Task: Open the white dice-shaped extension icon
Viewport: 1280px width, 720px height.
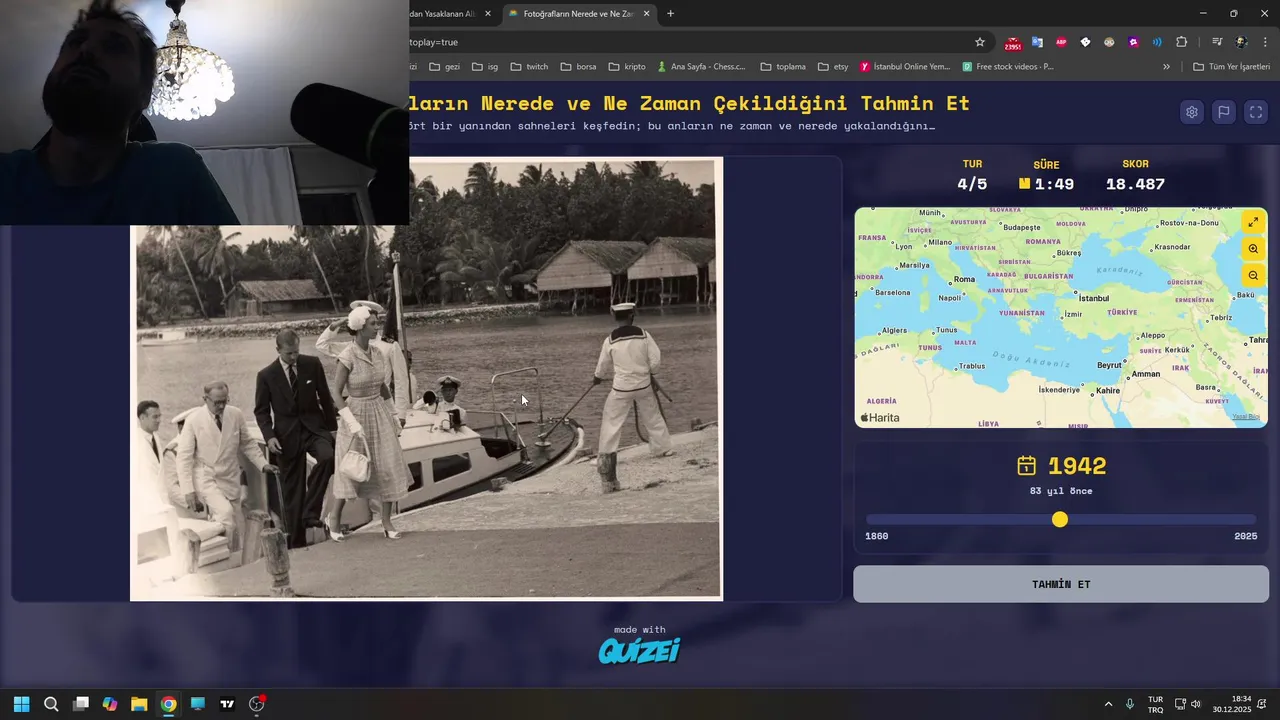Action: coord(1085,42)
